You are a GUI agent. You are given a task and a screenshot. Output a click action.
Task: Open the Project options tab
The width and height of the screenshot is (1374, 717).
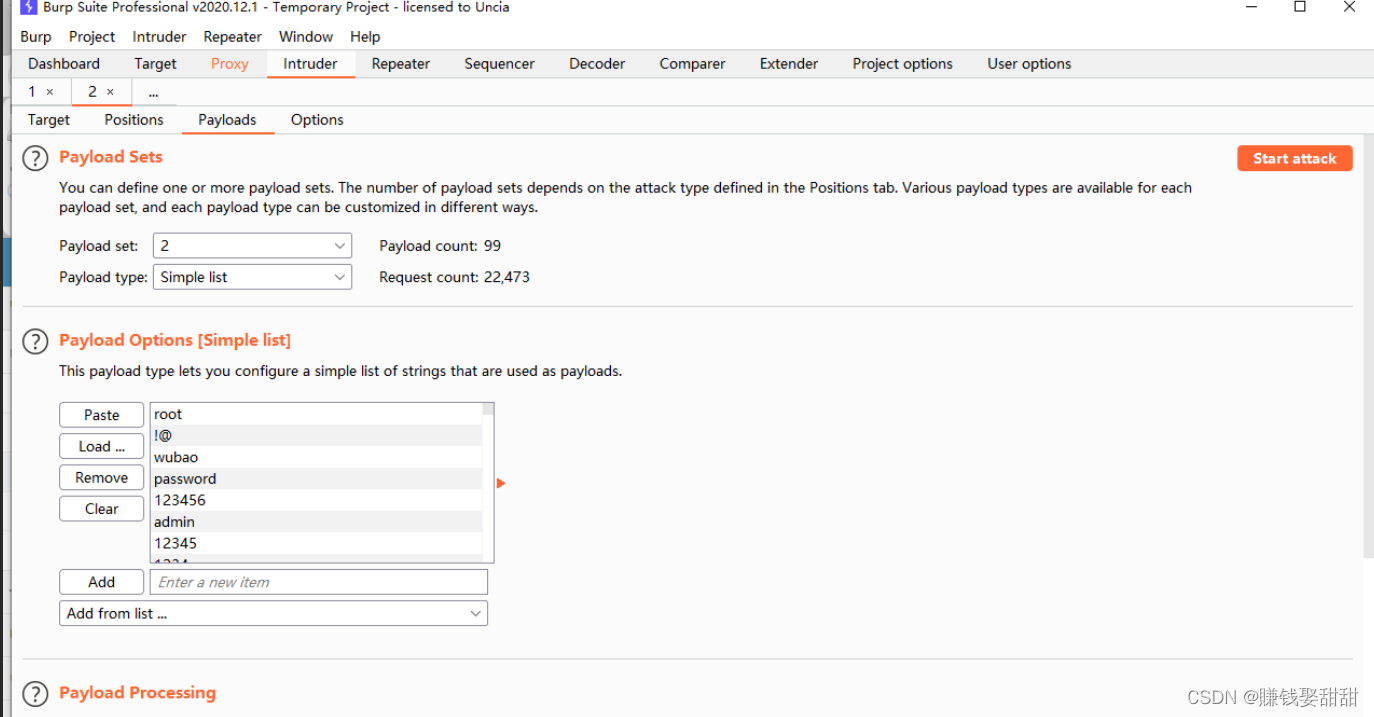coord(902,64)
